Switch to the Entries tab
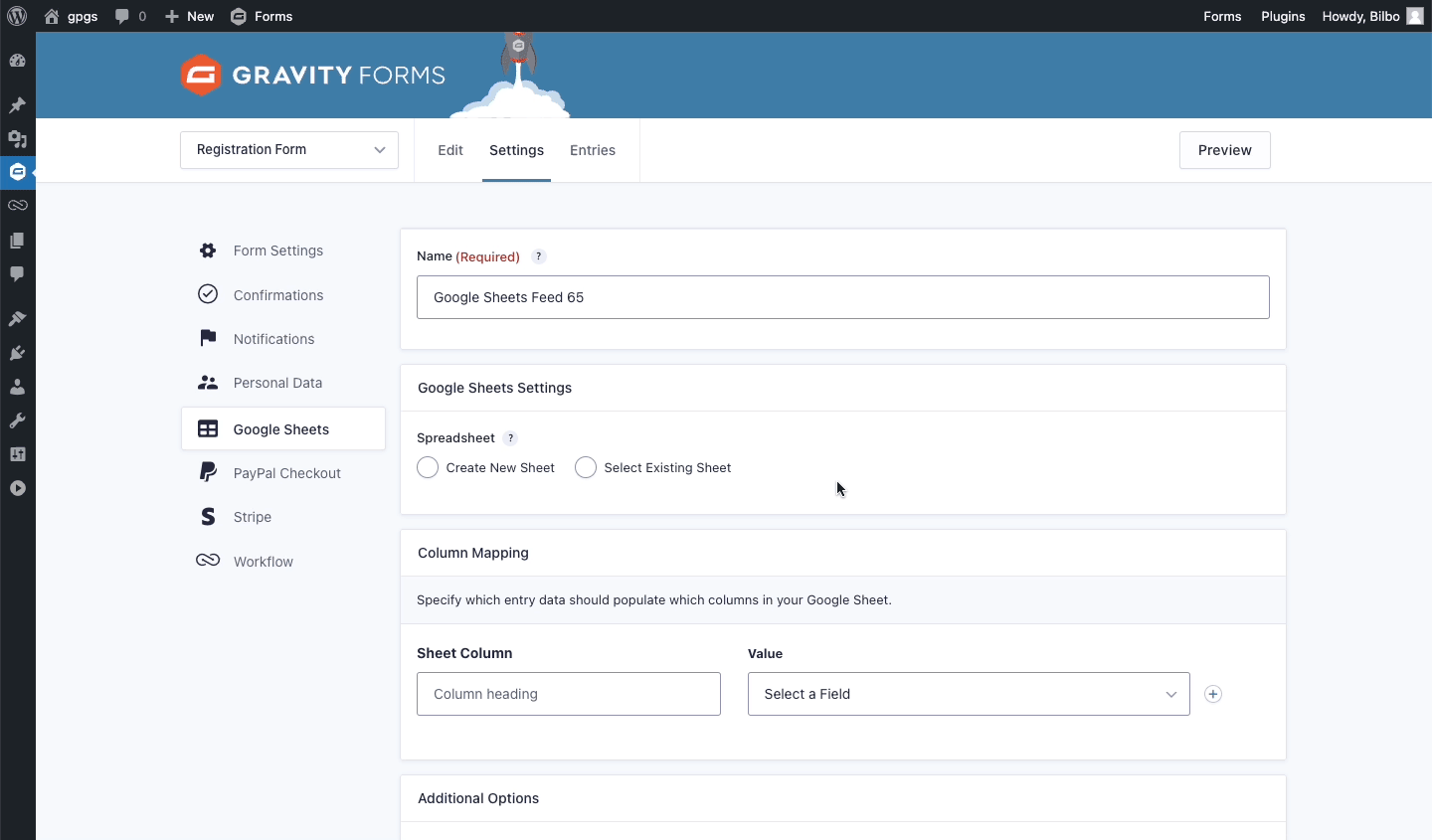The image size is (1432, 840). point(593,150)
